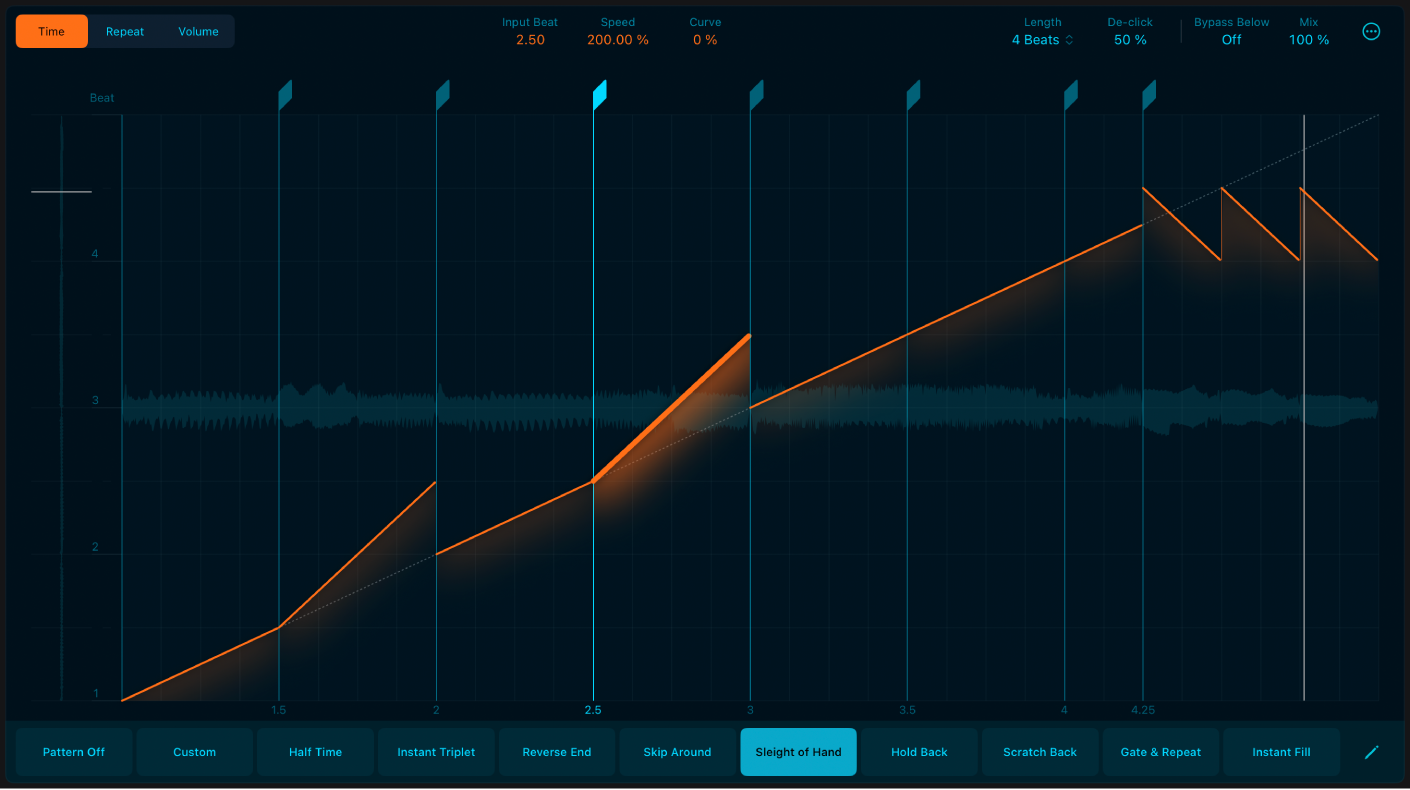Apply the Instant Fill pattern
Viewport: 1410px width, 790px height.
point(1281,752)
